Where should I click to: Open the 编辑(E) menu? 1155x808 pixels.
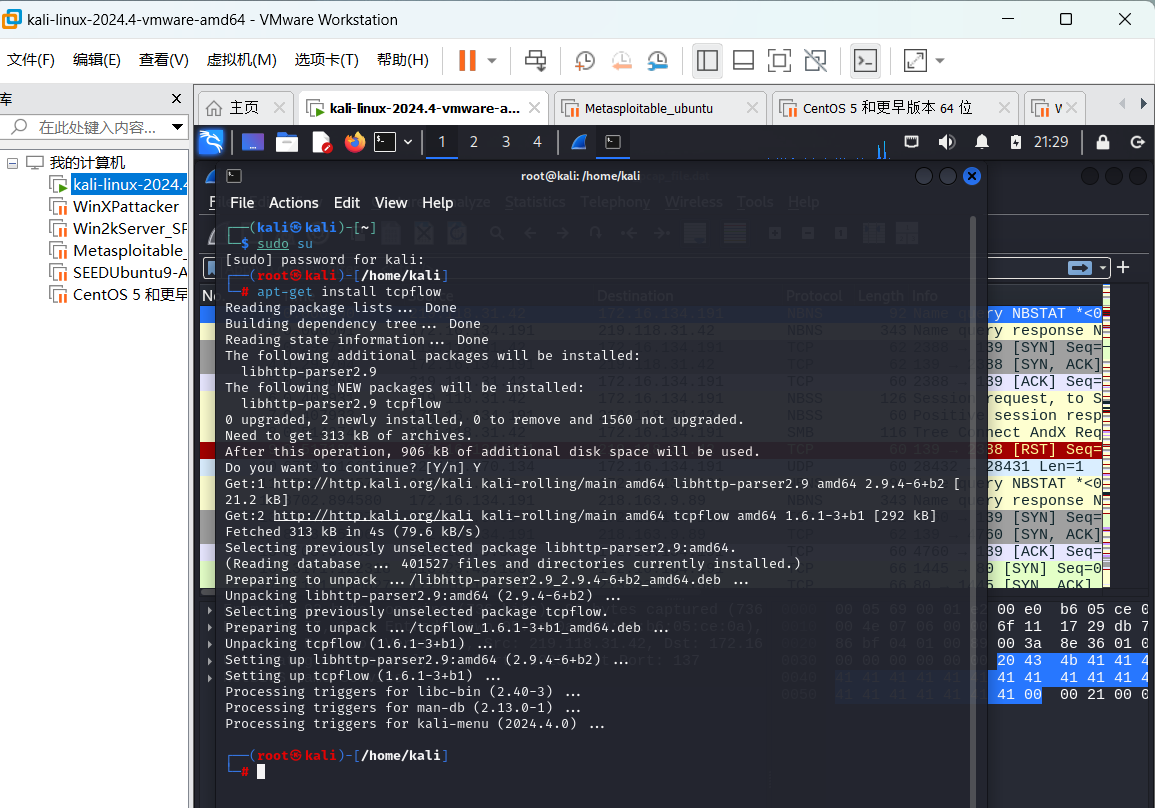(96, 60)
